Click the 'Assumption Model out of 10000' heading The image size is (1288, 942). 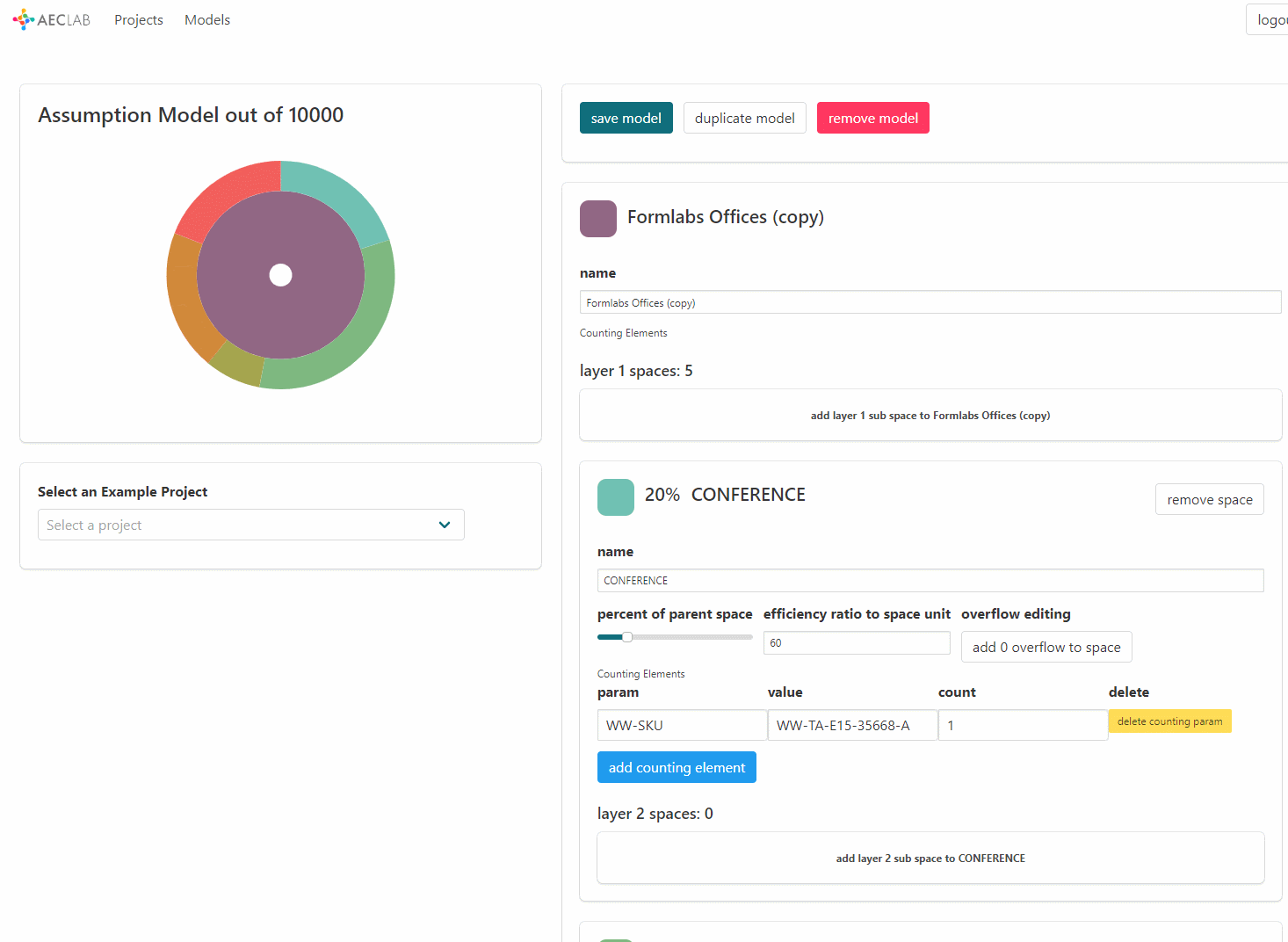191,115
